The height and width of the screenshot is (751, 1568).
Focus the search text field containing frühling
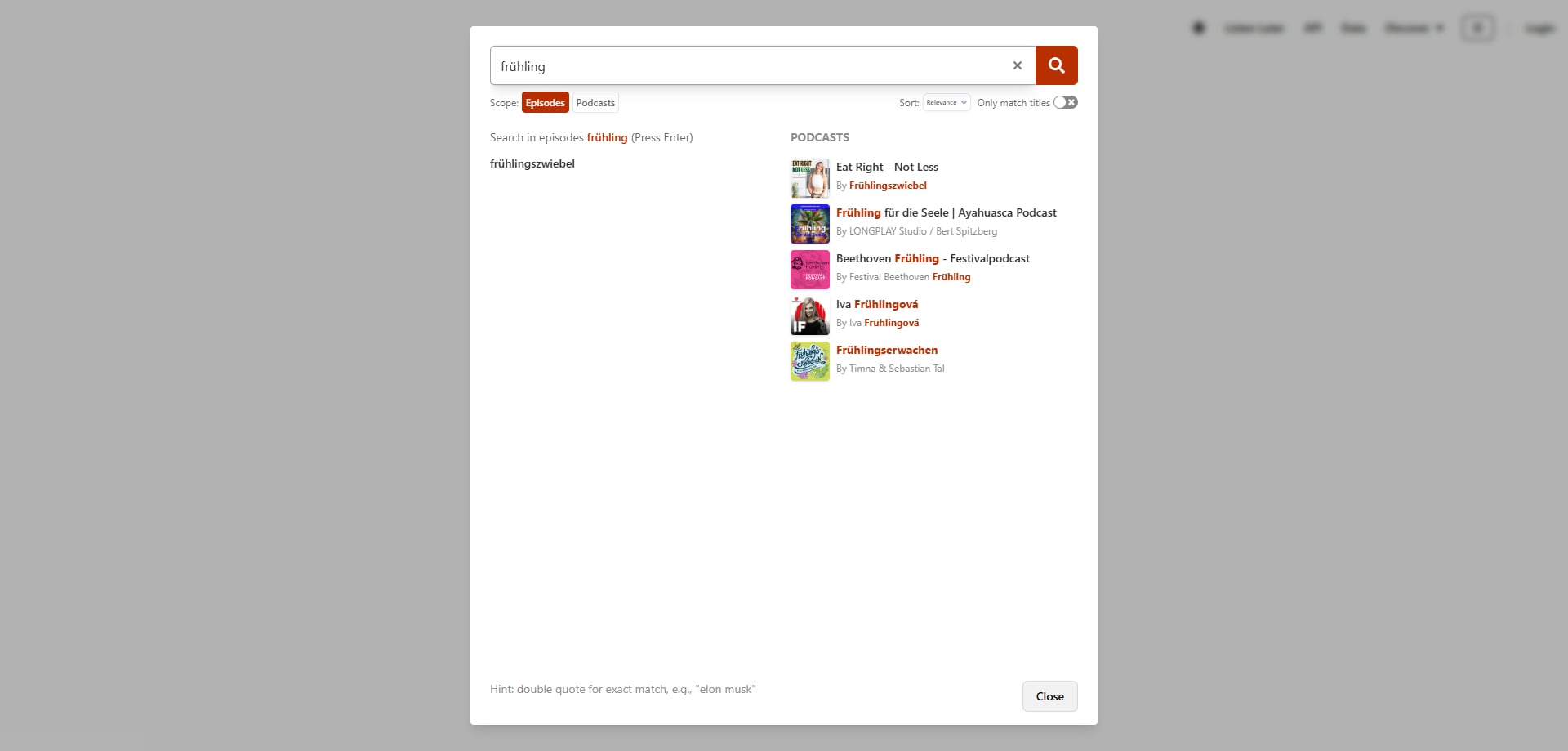(747, 66)
